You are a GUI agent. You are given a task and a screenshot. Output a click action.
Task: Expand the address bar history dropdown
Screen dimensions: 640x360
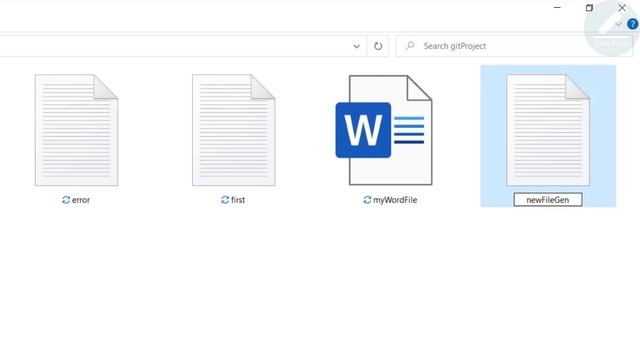356,46
